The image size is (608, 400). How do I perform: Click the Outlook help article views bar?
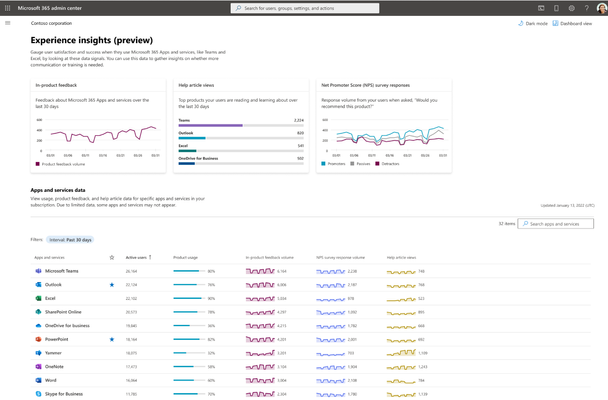[x=241, y=138]
